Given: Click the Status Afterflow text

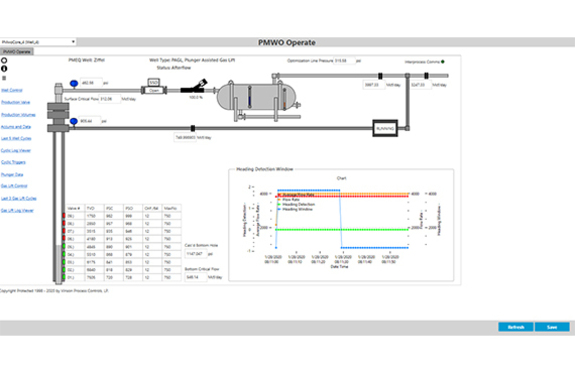Looking at the screenshot, I should click(x=174, y=68).
